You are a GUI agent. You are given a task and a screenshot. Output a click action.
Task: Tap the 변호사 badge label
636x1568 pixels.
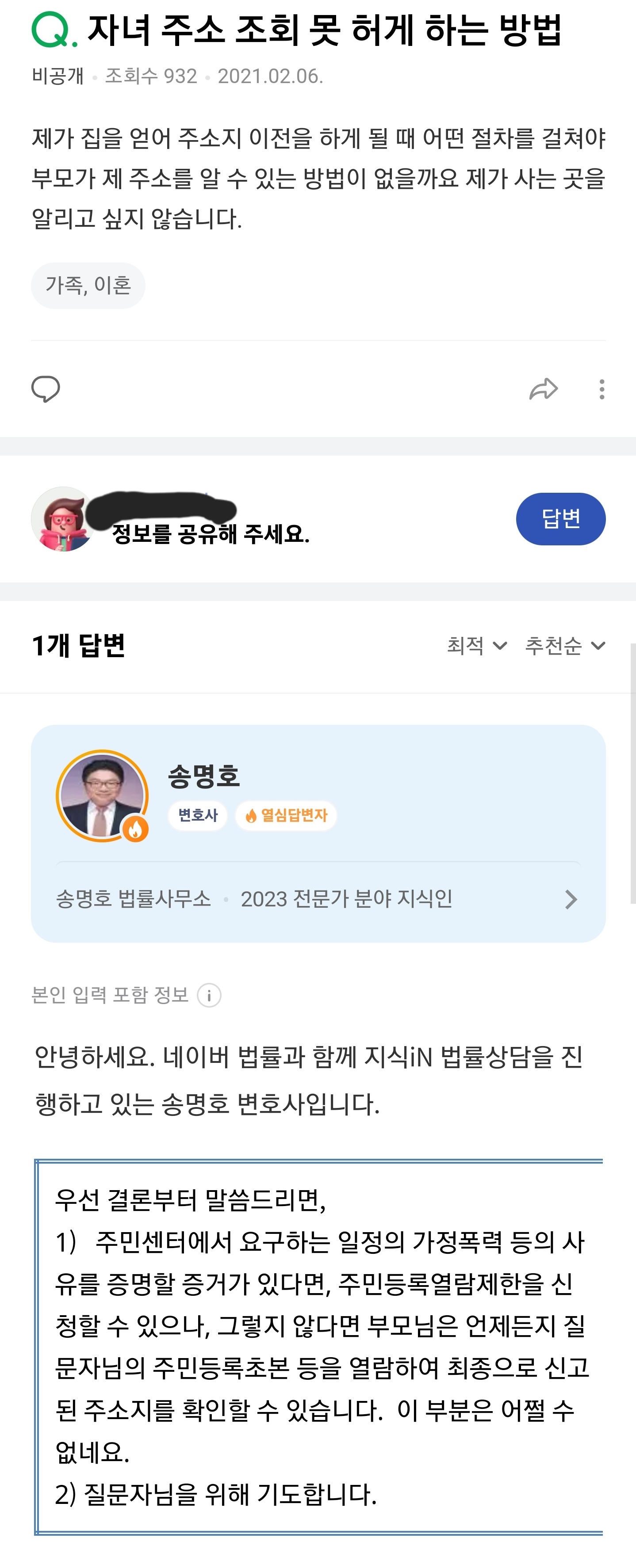tap(197, 815)
